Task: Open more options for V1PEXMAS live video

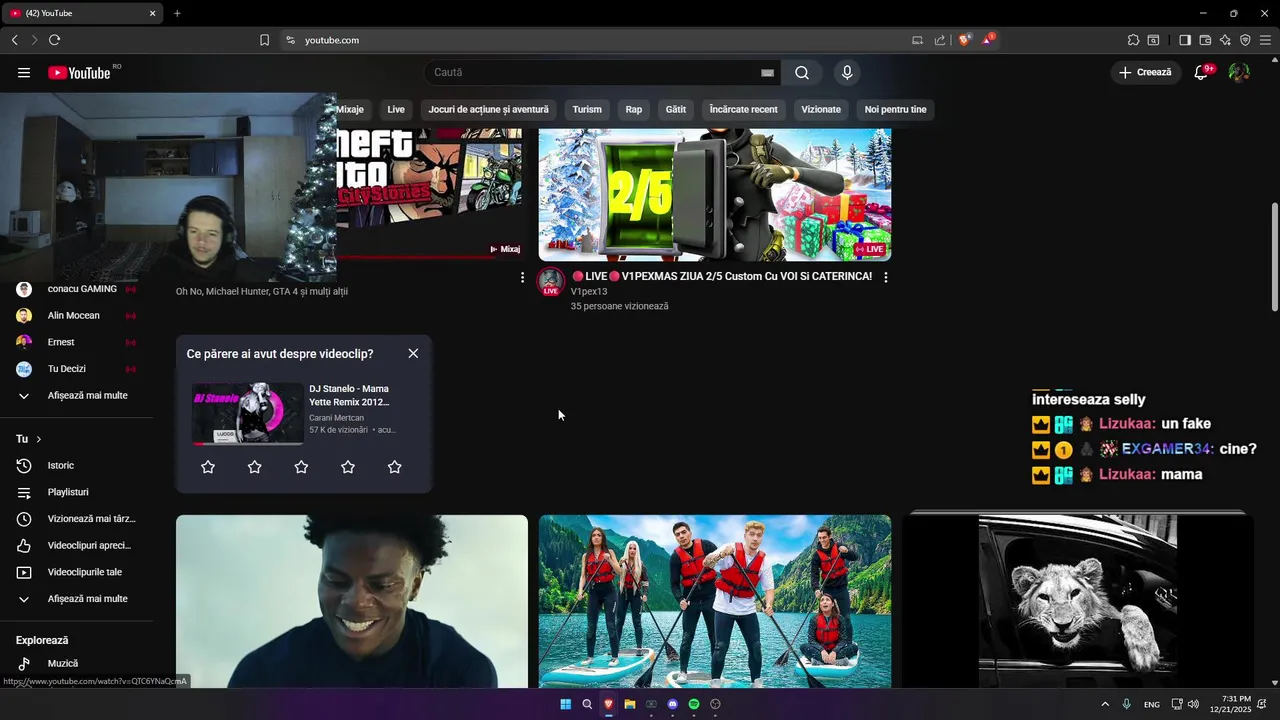Action: (x=885, y=277)
